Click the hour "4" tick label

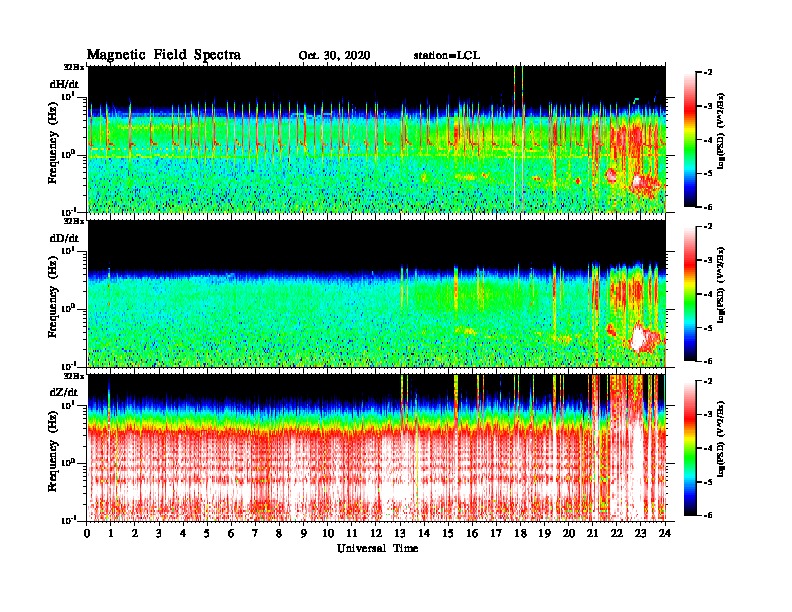[183, 533]
